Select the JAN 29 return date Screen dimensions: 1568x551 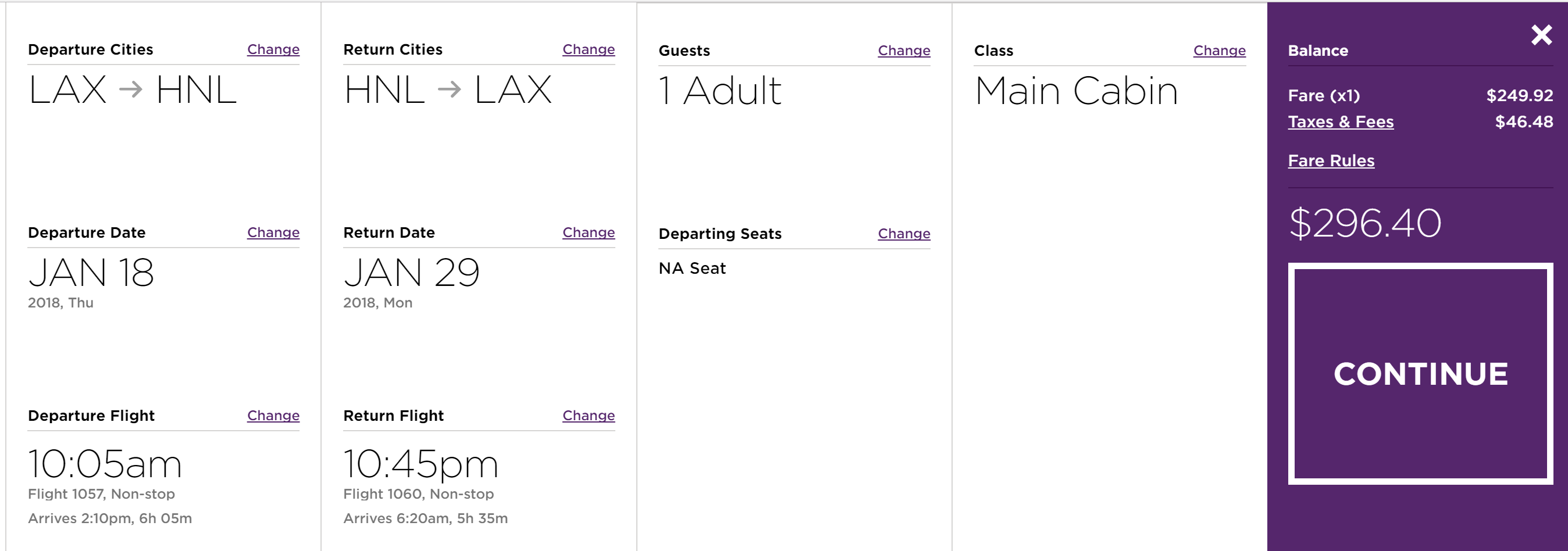pos(411,273)
